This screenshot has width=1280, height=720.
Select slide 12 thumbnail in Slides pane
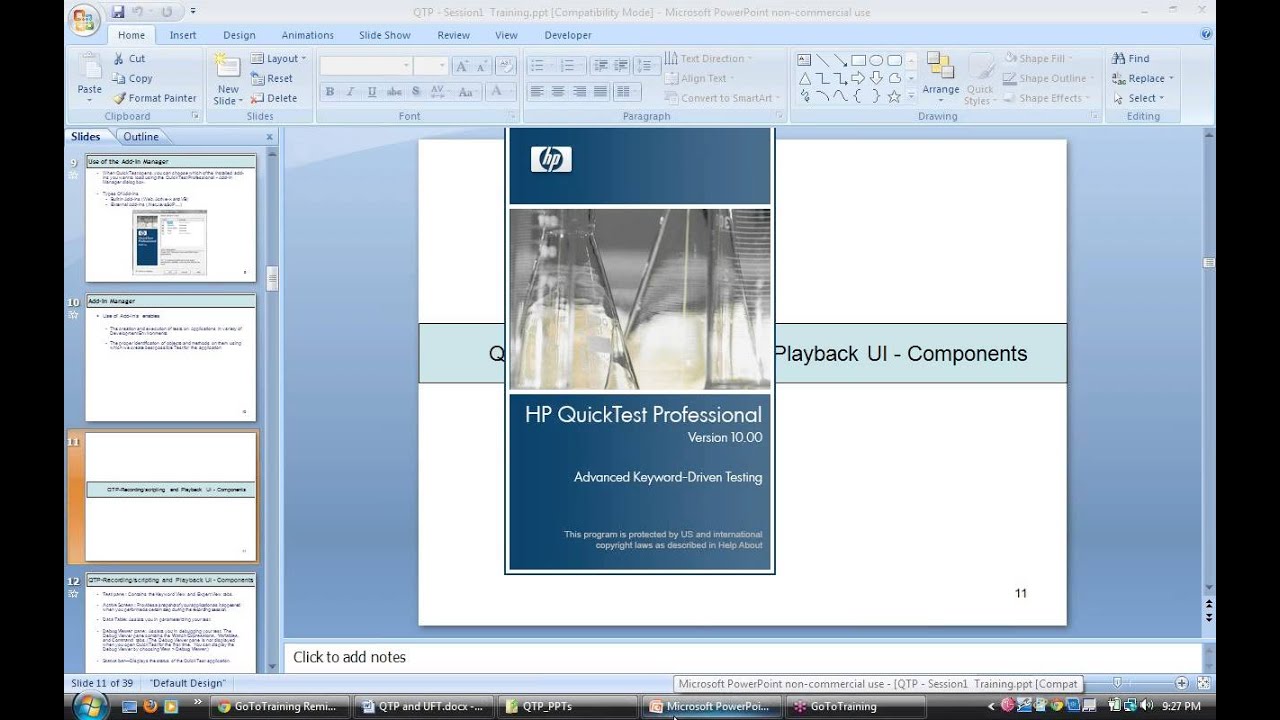point(171,622)
